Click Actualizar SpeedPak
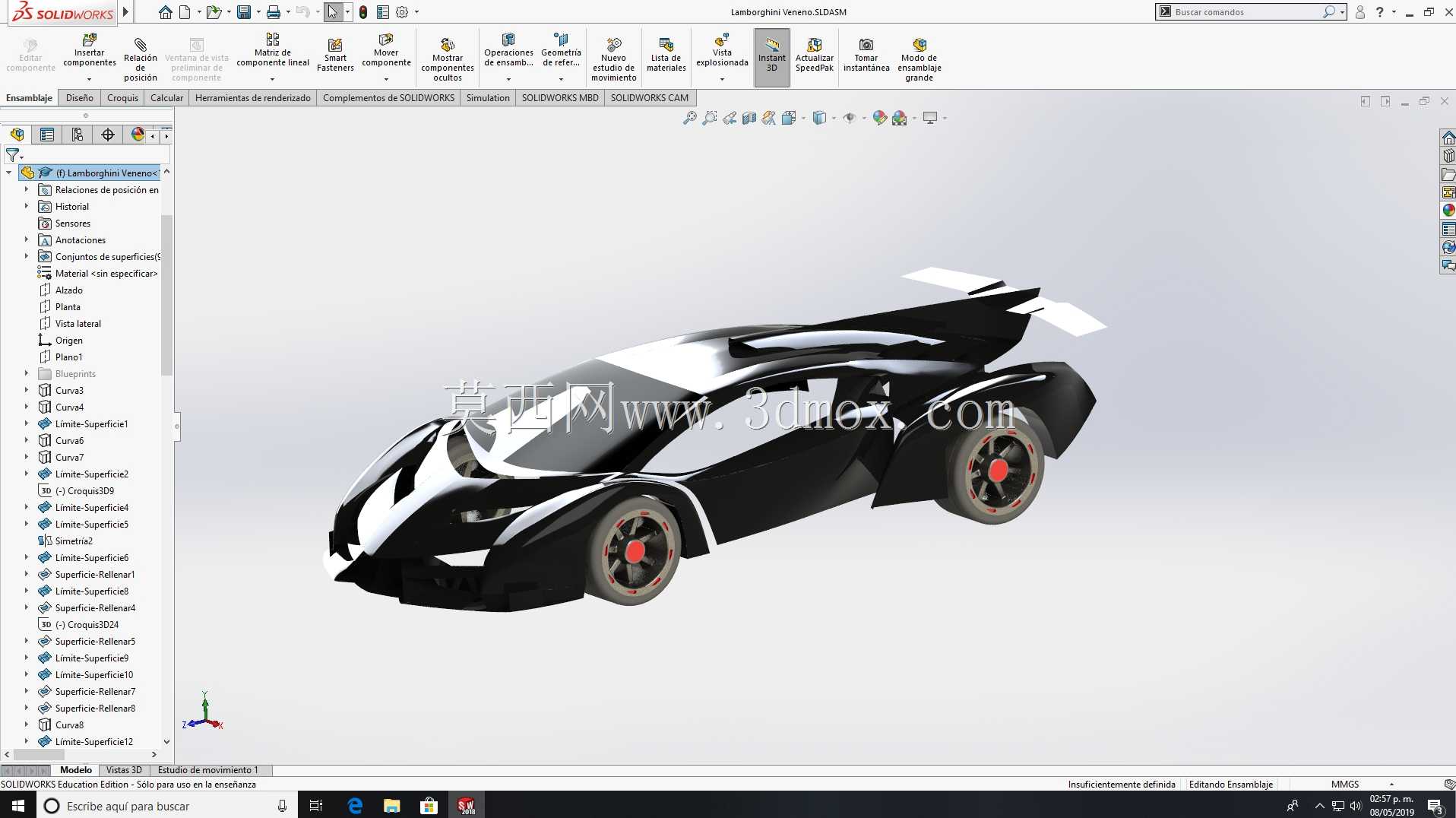The height and width of the screenshot is (818, 1456). pyautogui.click(x=815, y=55)
